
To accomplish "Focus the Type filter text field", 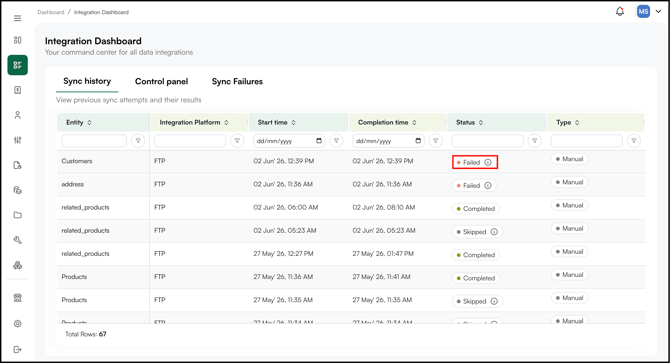I will 587,141.
